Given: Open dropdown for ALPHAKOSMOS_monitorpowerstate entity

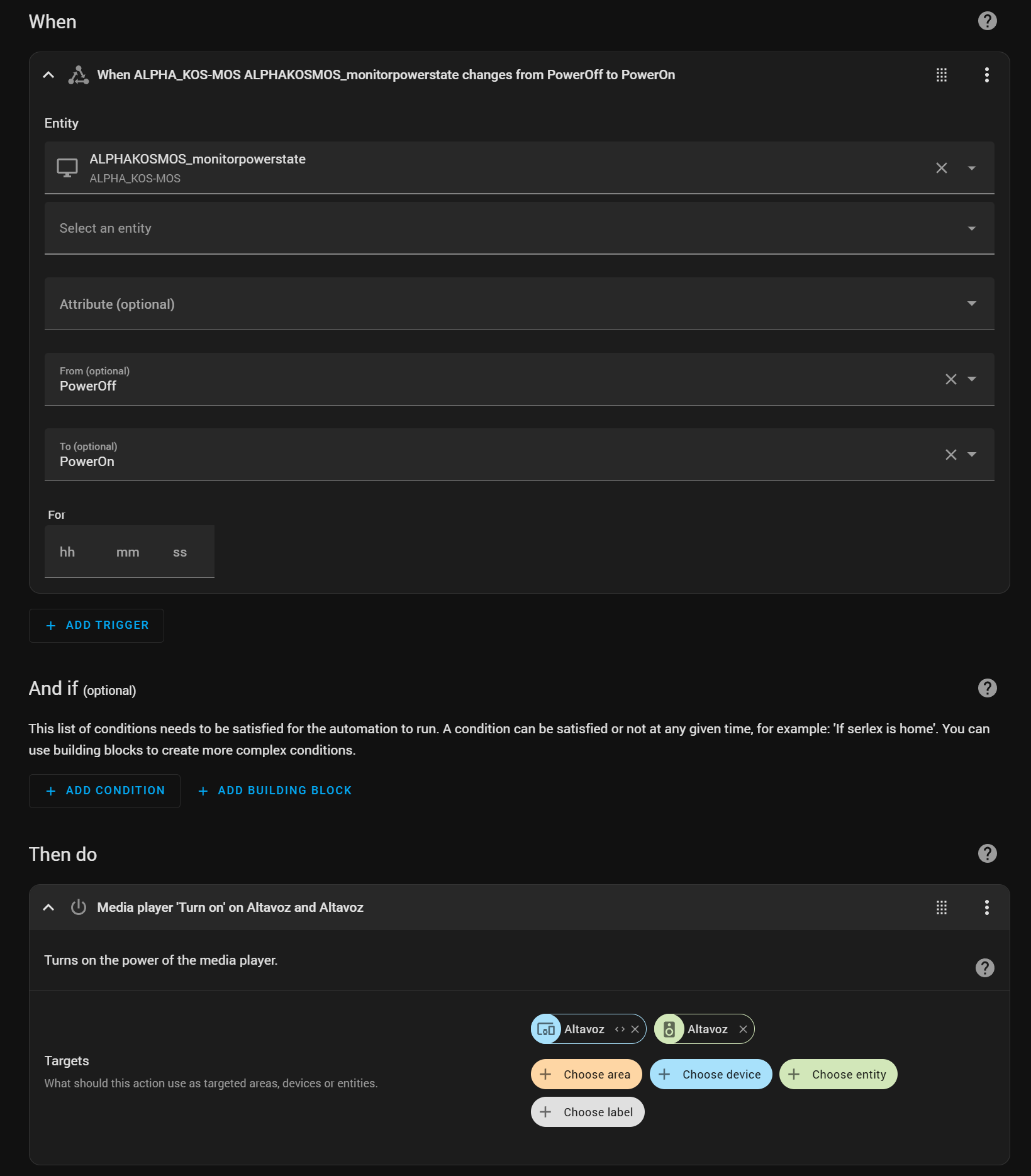Looking at the screenshot, I should point(971,168).
